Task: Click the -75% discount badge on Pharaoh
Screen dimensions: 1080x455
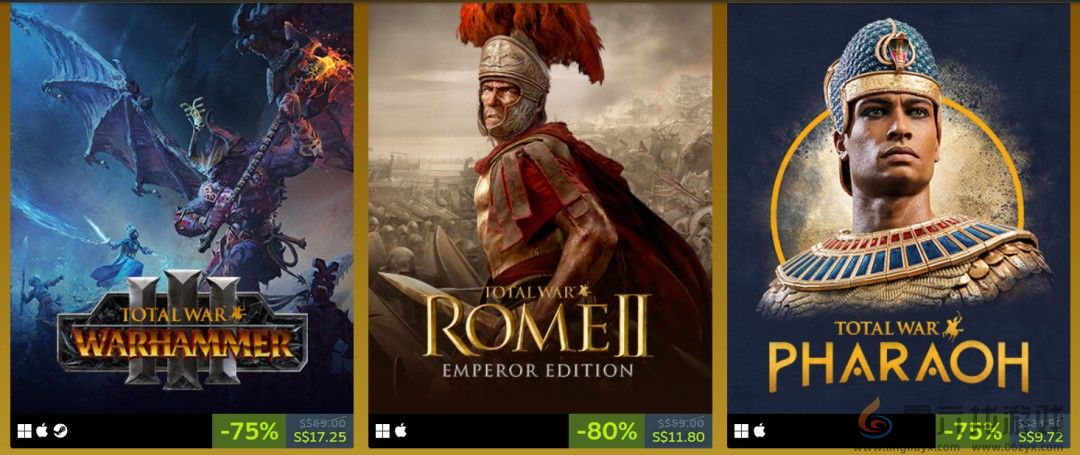Action: click(972, 431)
